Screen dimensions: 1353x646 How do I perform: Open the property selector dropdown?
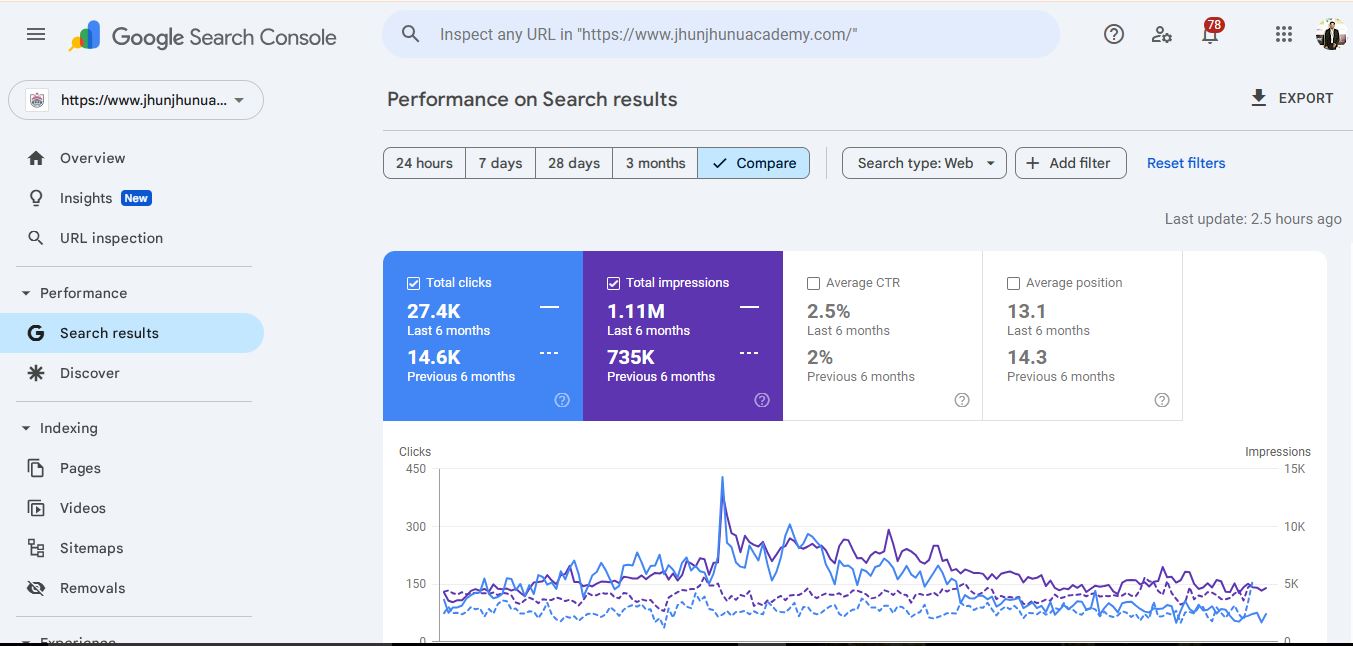[x=136, y=100]
